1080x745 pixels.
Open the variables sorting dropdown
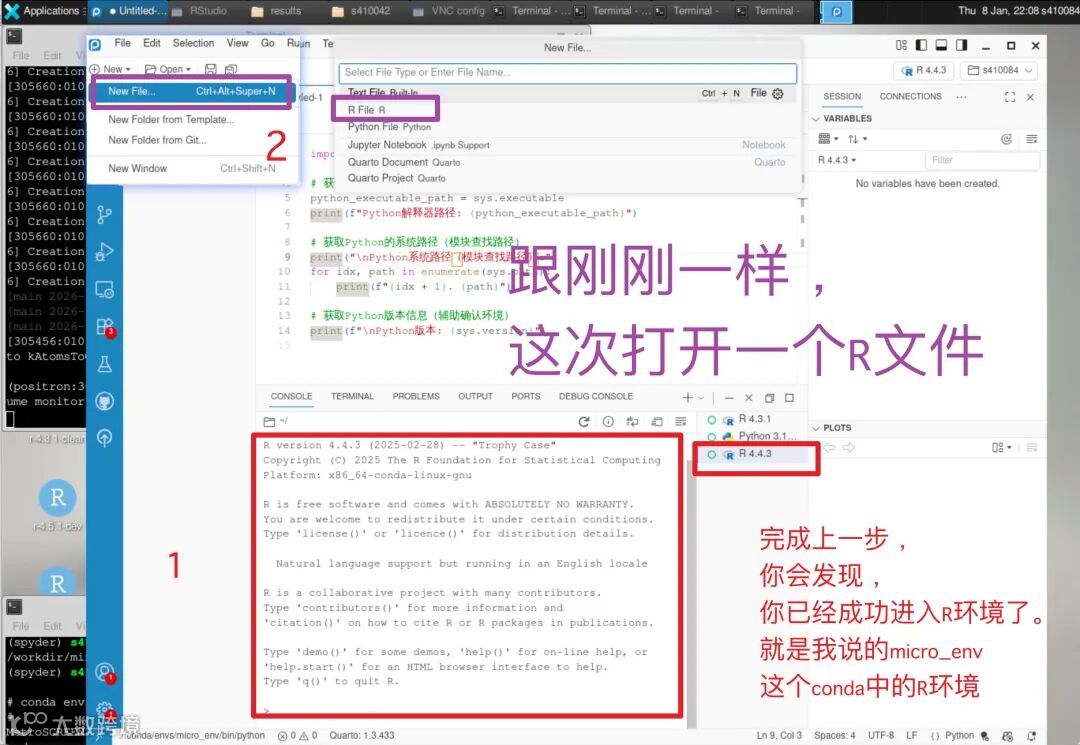[x=858, y=139]
